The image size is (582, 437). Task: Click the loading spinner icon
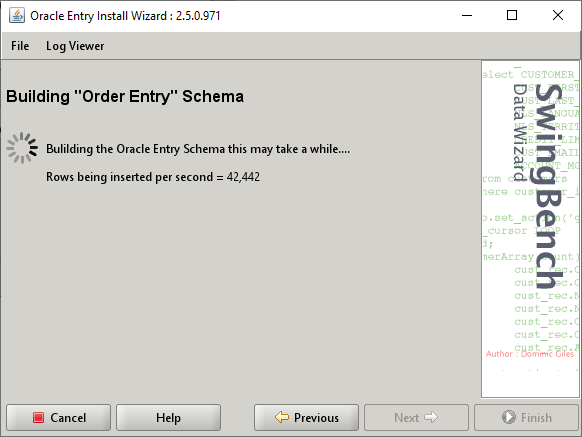pos(22,148)
